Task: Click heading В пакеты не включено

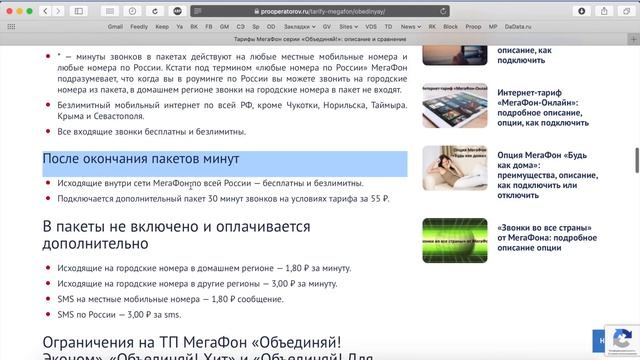Action: (176, 235)
